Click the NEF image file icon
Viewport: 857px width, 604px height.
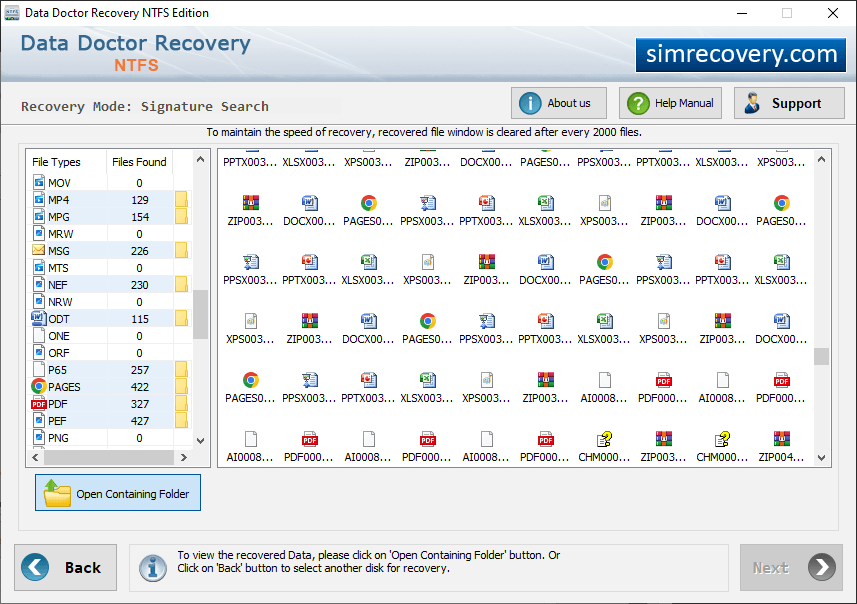pyautogui.click(x=39, y=284)
